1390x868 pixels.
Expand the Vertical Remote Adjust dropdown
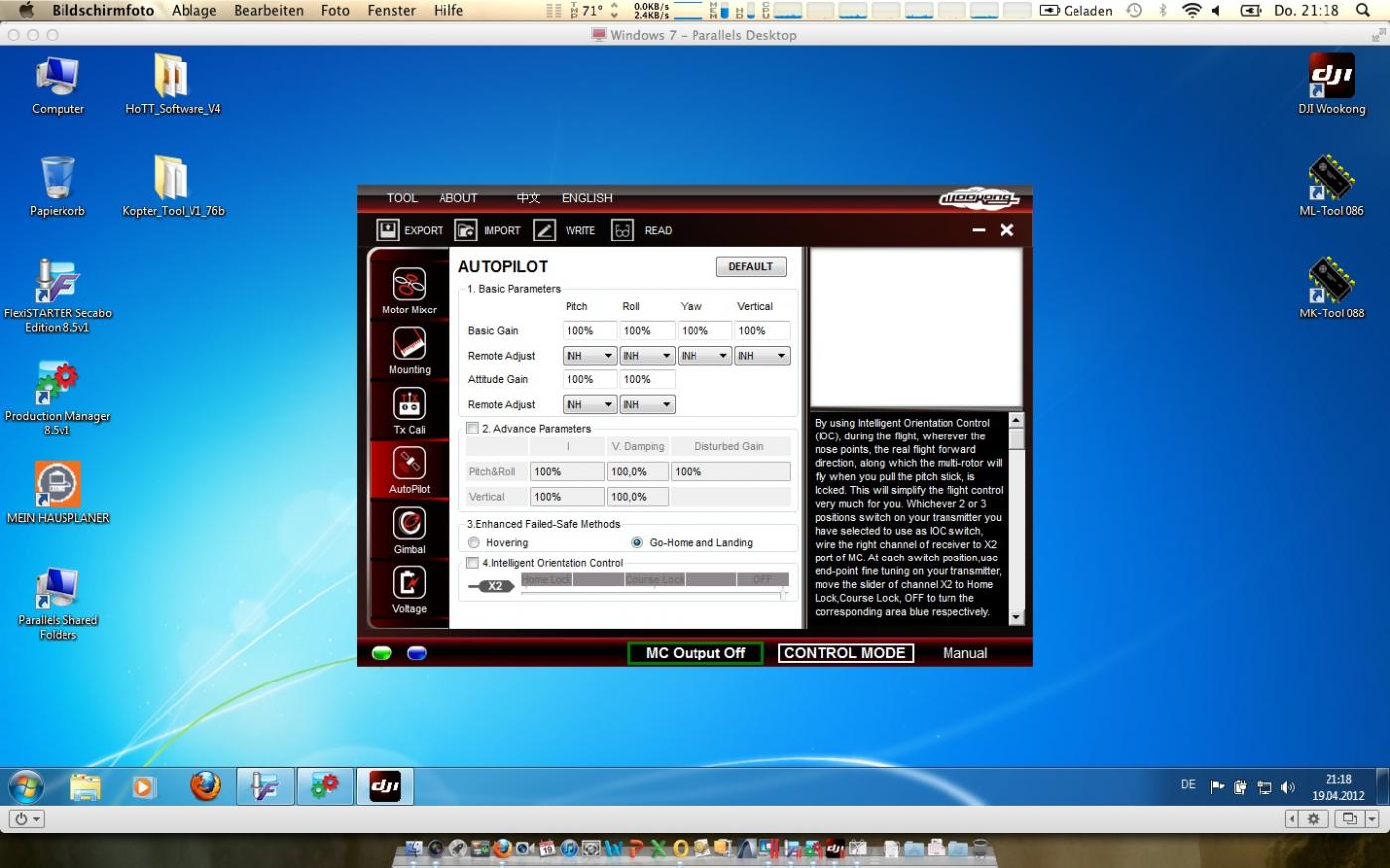[x=762, y=356]
